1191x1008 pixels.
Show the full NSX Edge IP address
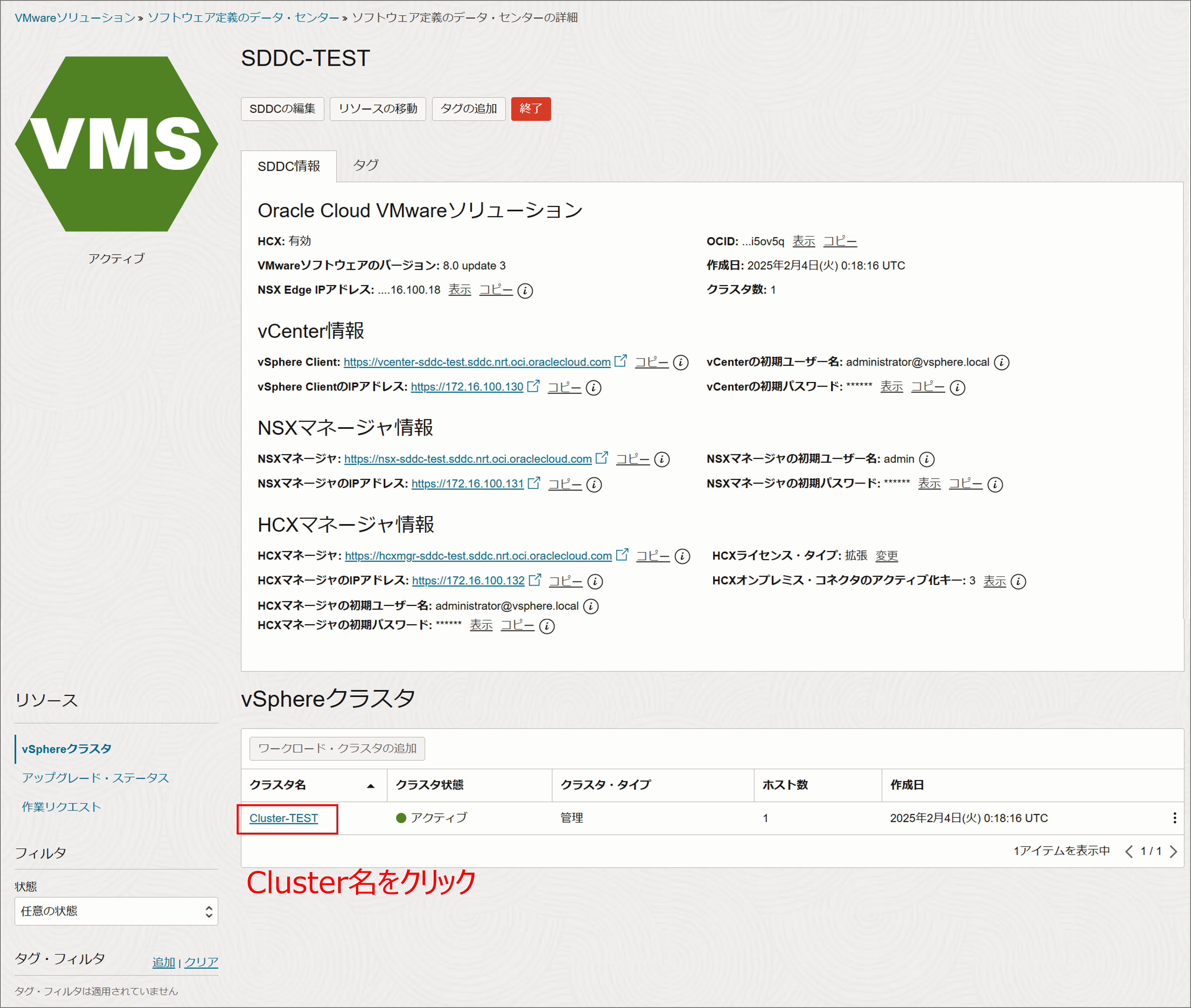[459, 290]
